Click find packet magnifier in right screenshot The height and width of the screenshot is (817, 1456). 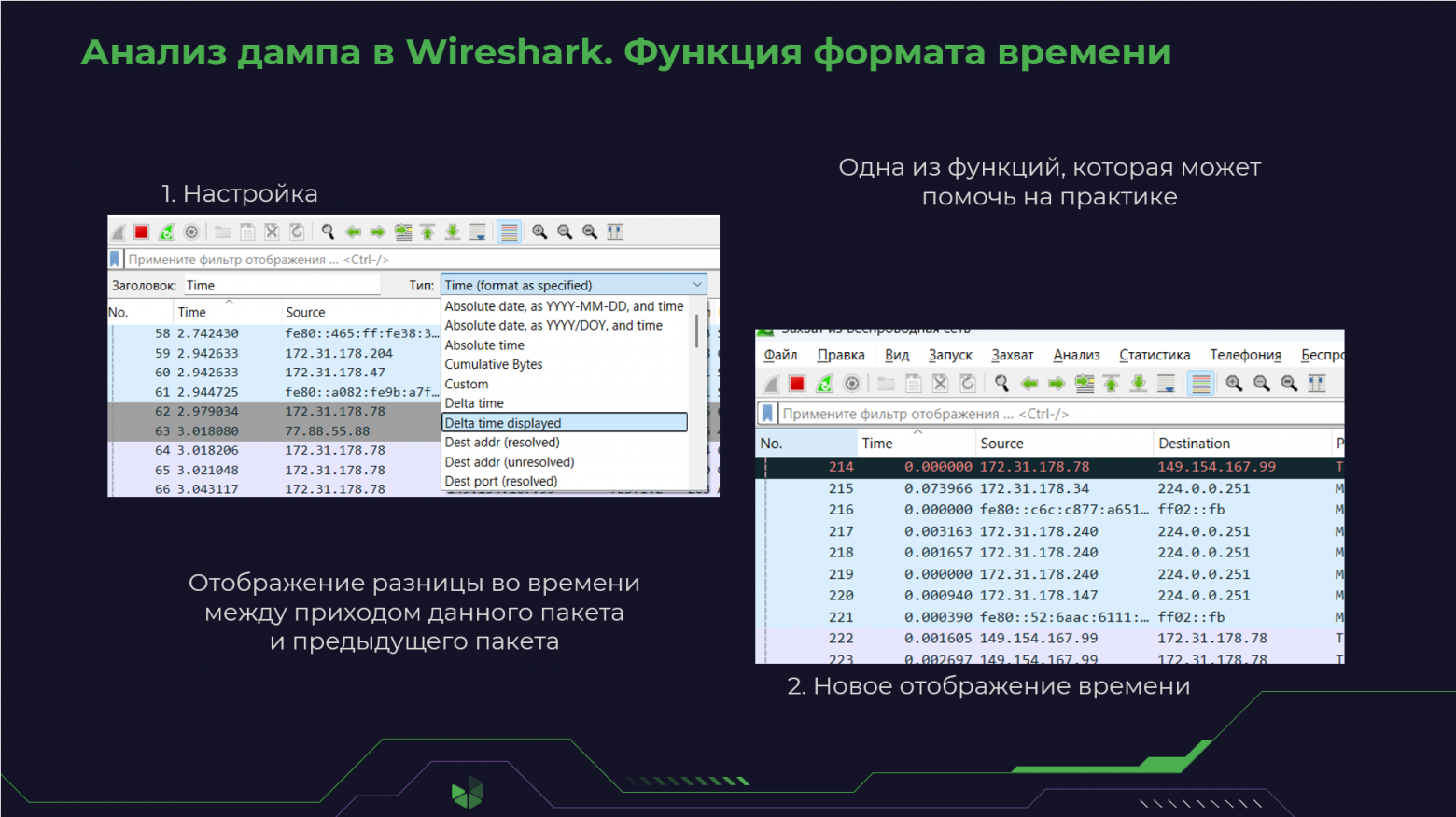click(1001, 384)
